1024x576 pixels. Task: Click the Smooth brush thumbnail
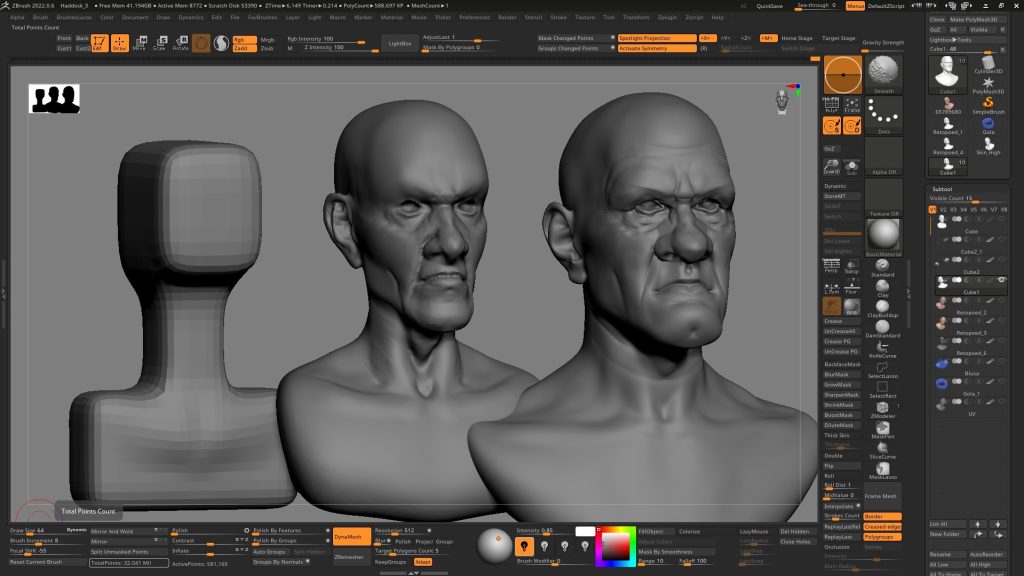coord(884,74)
